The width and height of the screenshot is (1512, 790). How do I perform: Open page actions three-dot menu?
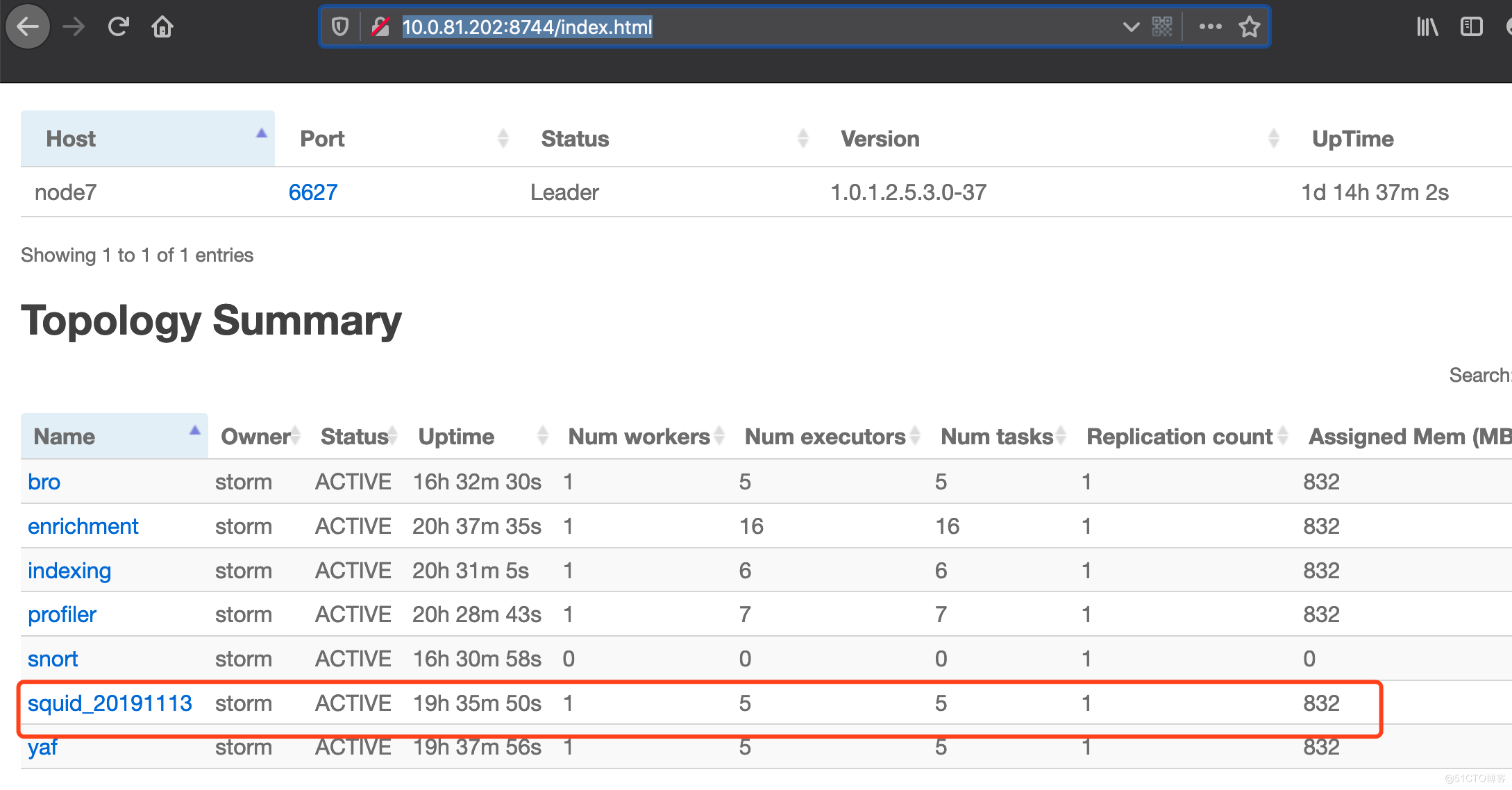pyautogui.click(x=1210, y=27)
